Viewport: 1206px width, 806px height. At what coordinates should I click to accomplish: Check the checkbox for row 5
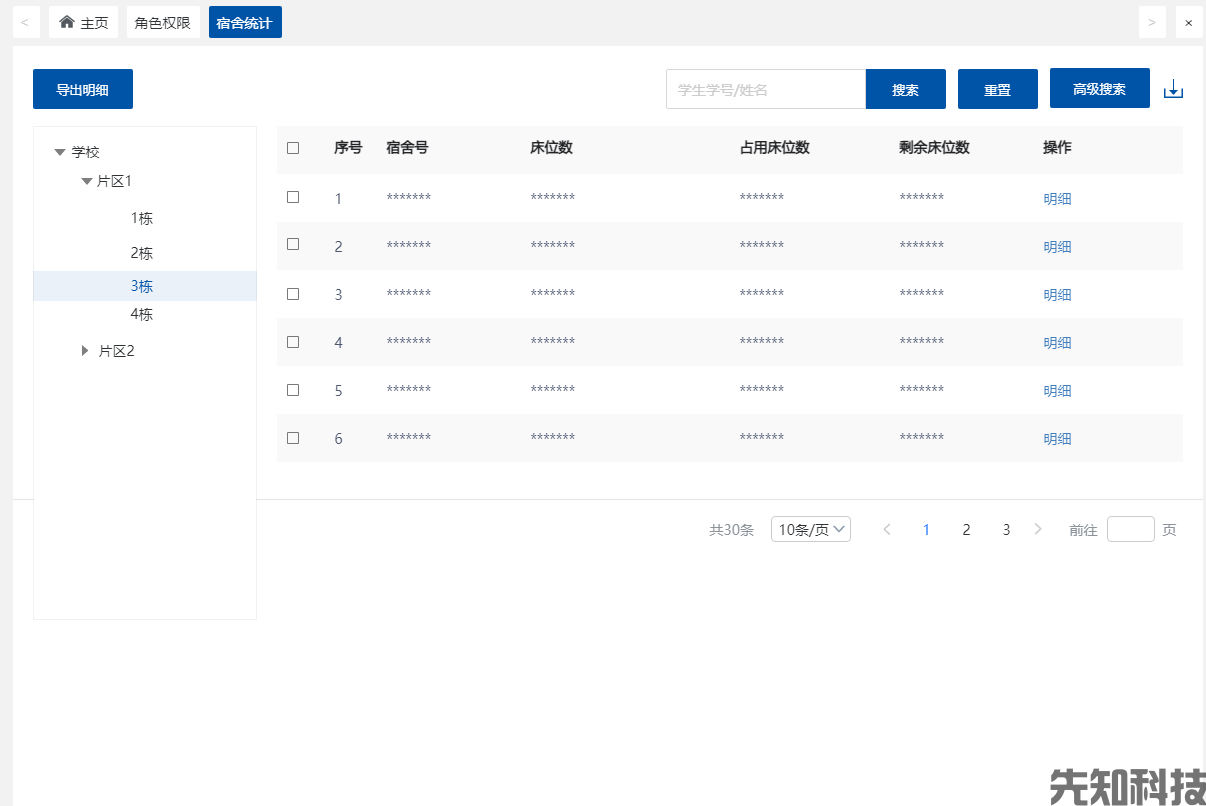tap(293, 390)
